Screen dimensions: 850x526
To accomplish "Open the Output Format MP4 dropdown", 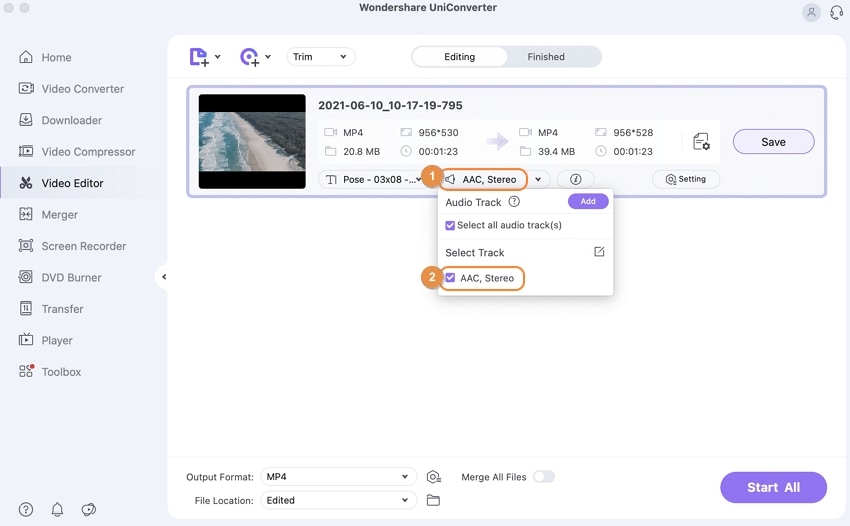I will [x=338, y=477].
